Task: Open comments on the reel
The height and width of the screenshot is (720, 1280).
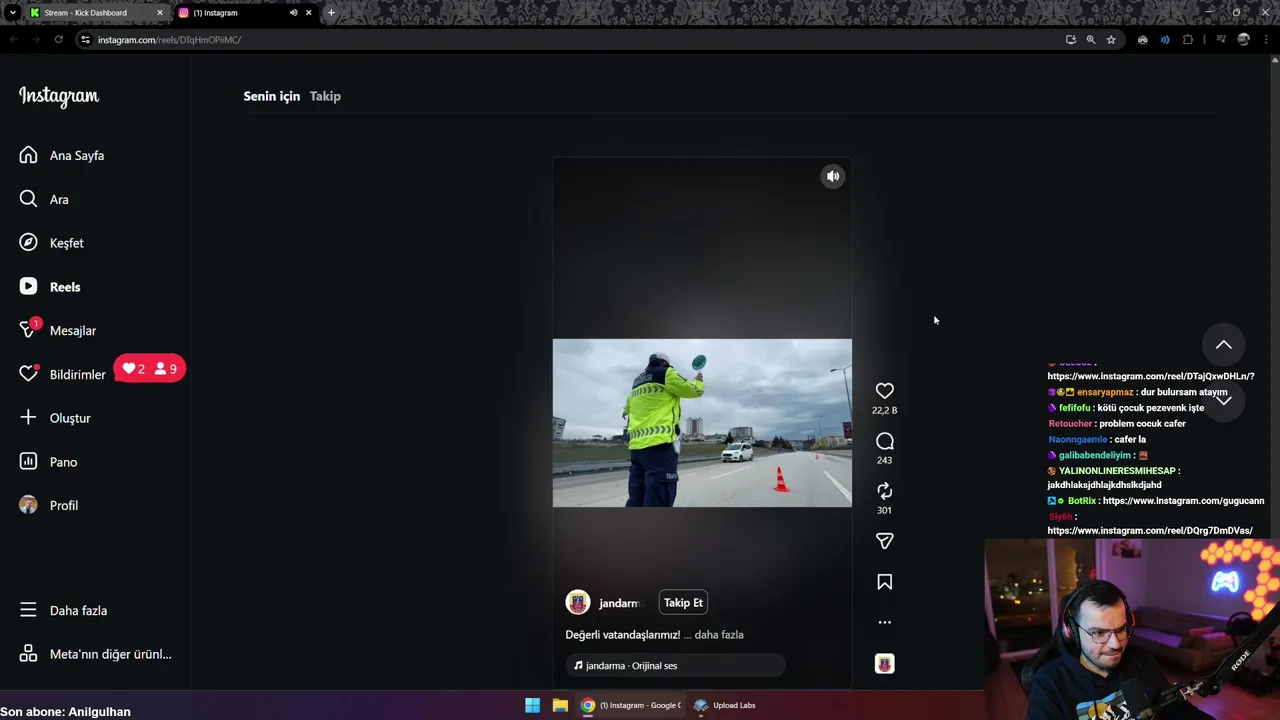Action: pyautogui.click(x=885, y=441)
